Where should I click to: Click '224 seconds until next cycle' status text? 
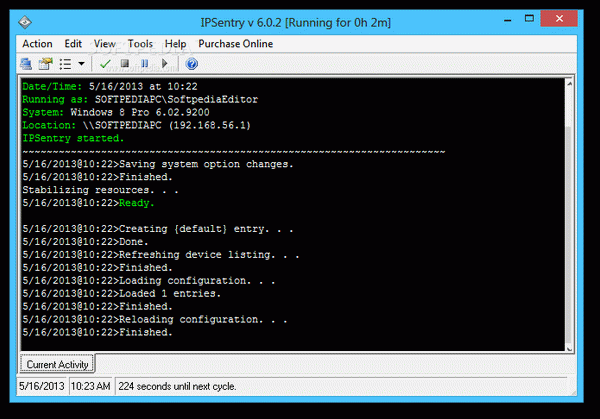click(177, 386)
